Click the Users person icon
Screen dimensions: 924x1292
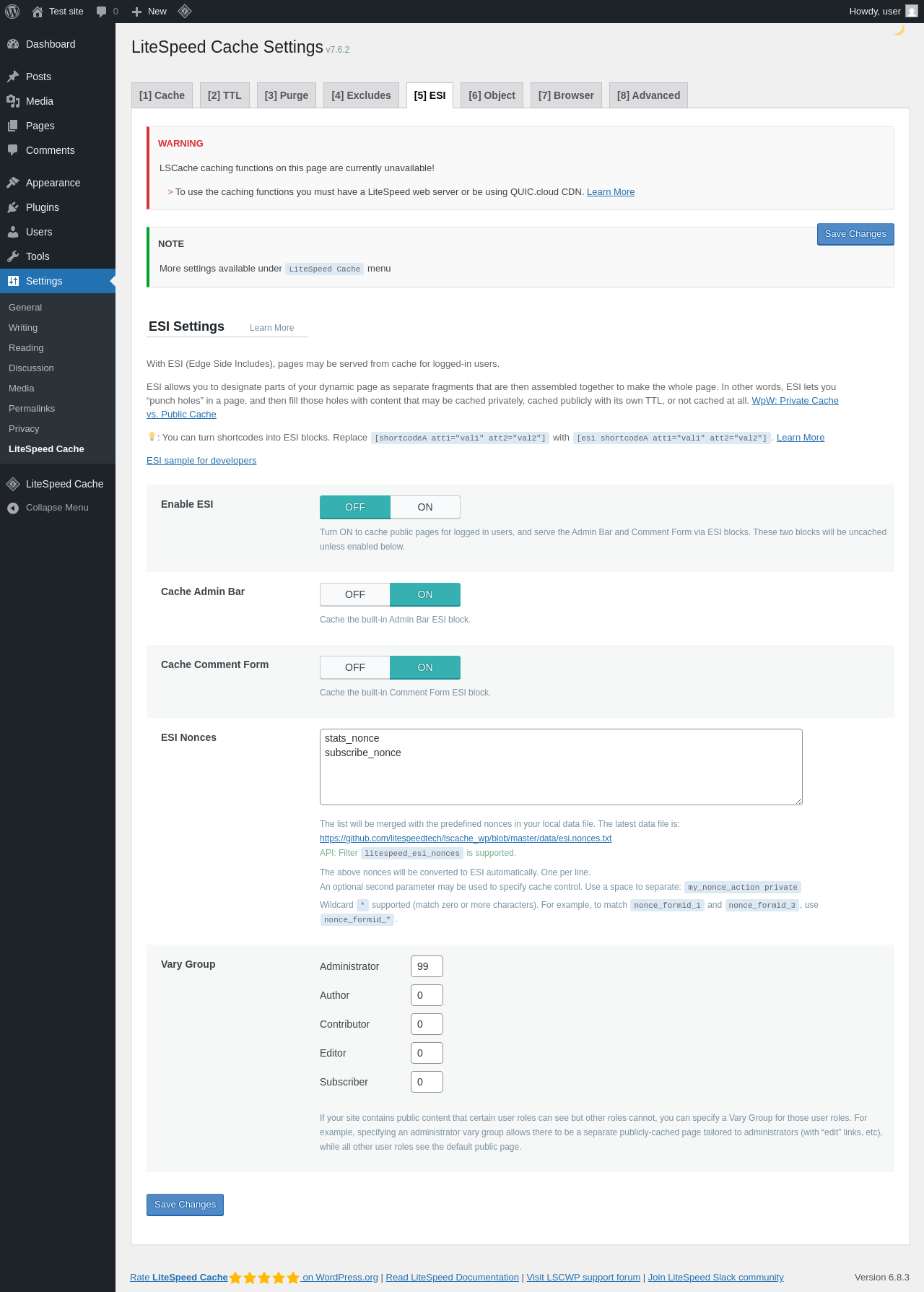pyautogui.click(x=13, y=232)
